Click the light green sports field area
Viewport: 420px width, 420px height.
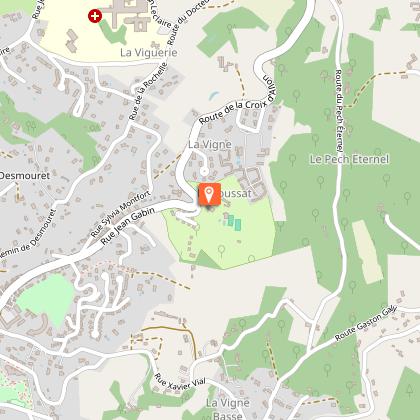[46, 299]
